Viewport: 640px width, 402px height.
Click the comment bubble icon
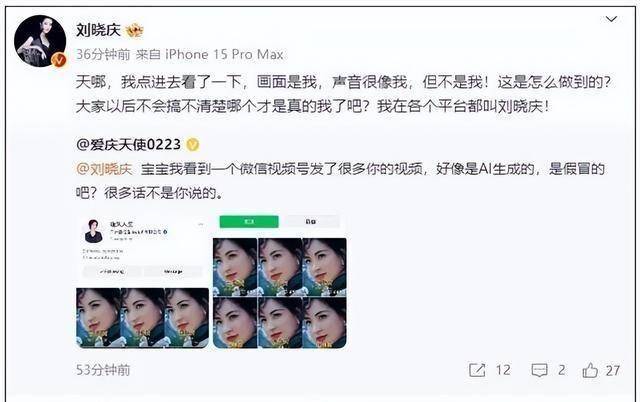(x=539, y=370)
